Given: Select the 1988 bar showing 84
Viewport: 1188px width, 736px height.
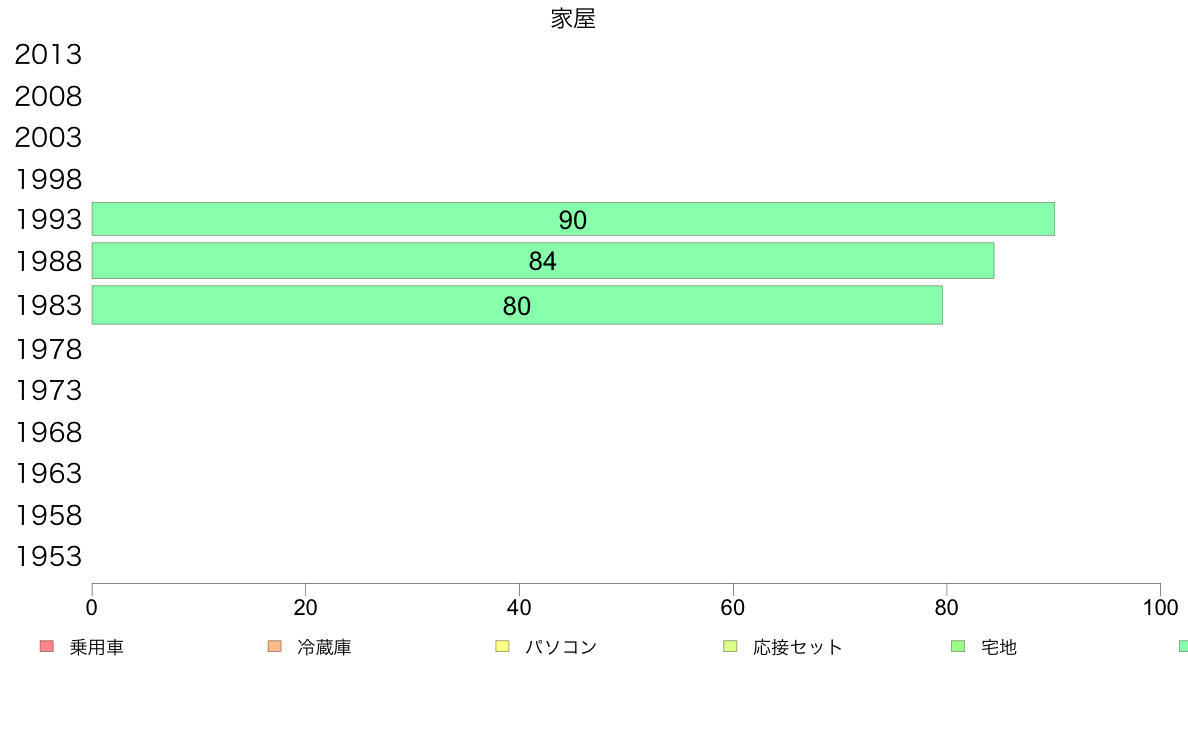Looking at the screenshot, I should (542, 261).
